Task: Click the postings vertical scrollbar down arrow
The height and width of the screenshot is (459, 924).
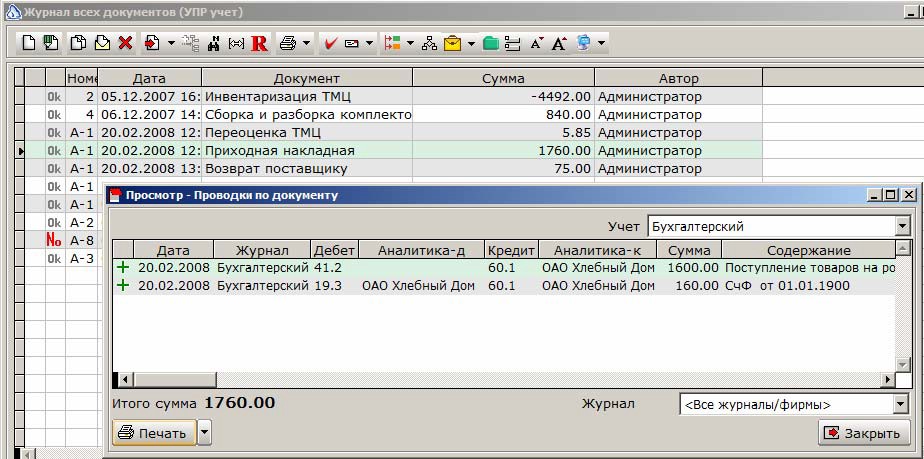Action: pos(903,365)
